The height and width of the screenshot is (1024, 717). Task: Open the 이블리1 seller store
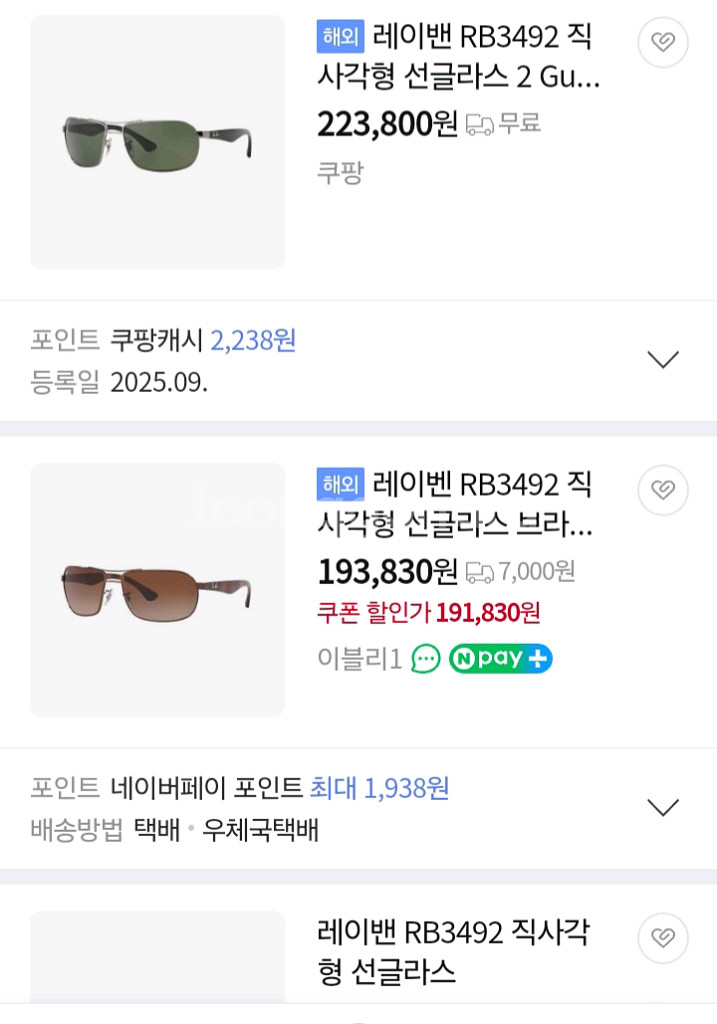coord(359,659)
